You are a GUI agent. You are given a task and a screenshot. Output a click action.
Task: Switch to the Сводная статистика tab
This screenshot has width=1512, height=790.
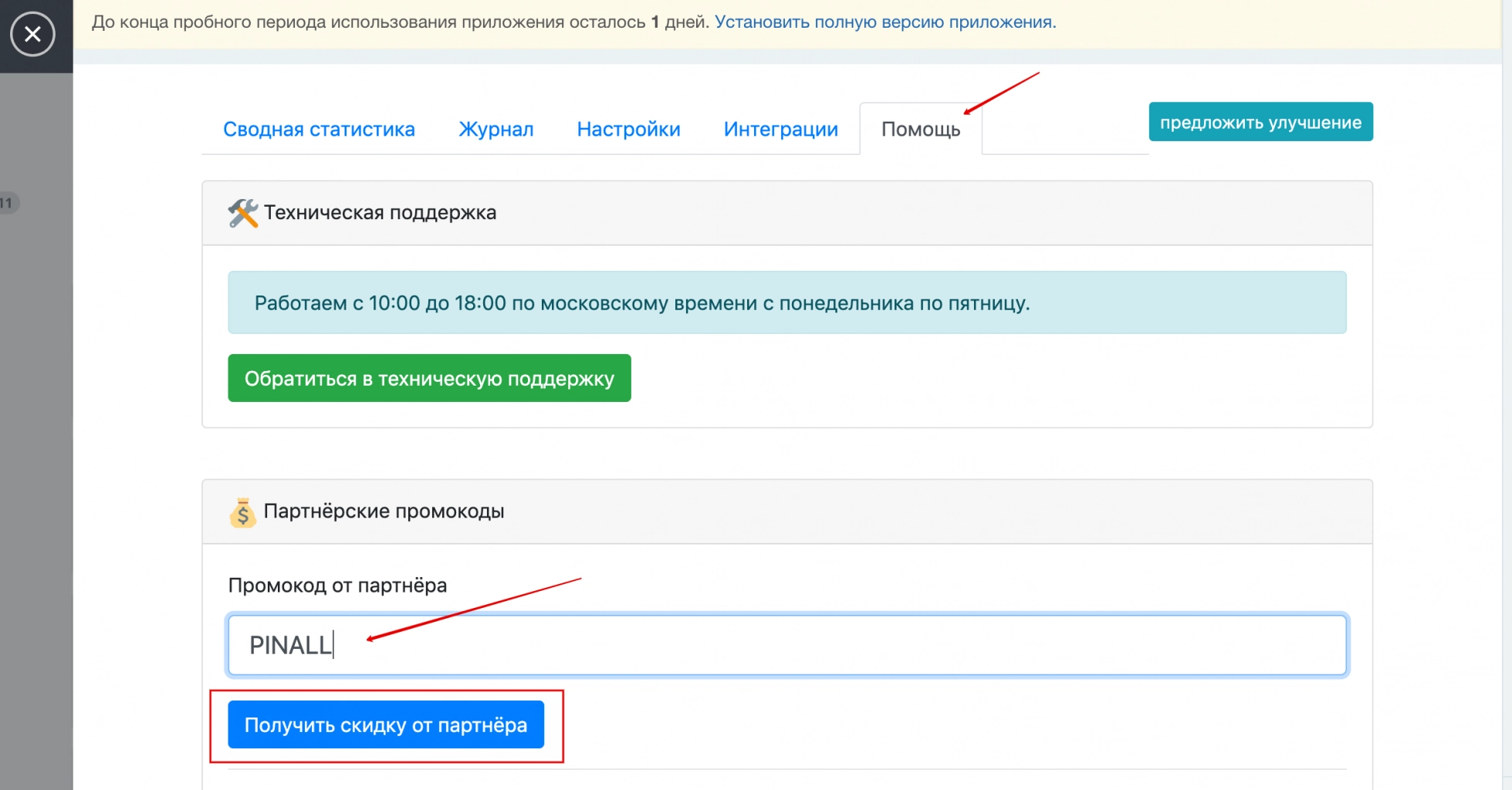pos(320,129)
